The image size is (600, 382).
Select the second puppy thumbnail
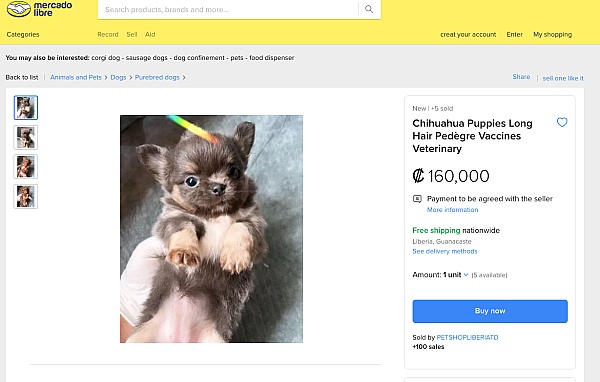pos(26,137)
